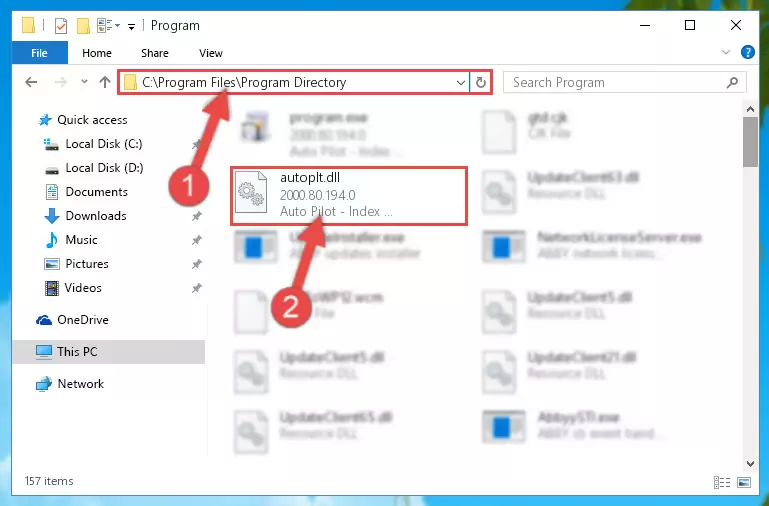
Task: Open the File tab
Action: 39,53
